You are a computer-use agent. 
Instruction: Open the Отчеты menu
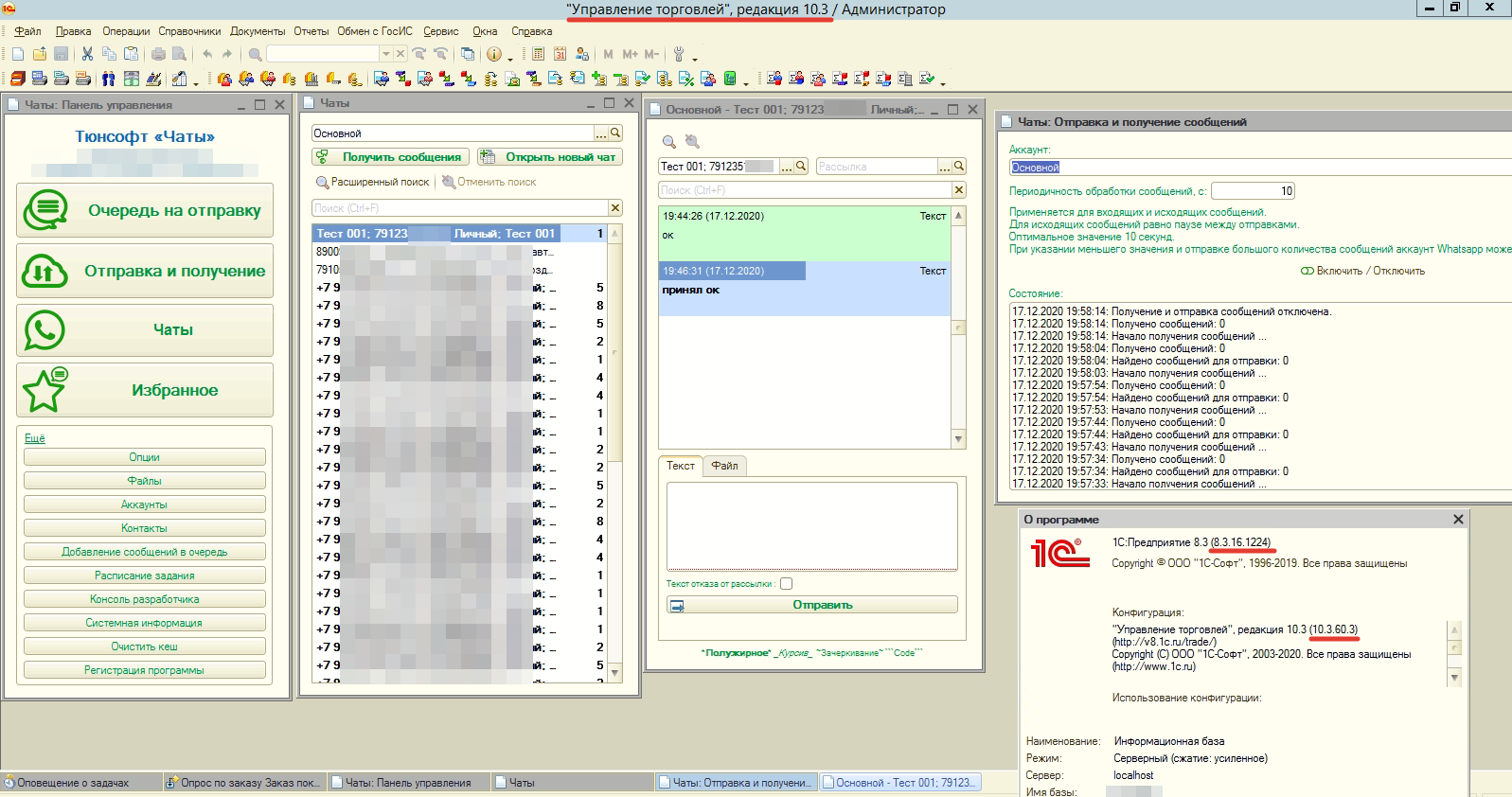tap(311, 31)
